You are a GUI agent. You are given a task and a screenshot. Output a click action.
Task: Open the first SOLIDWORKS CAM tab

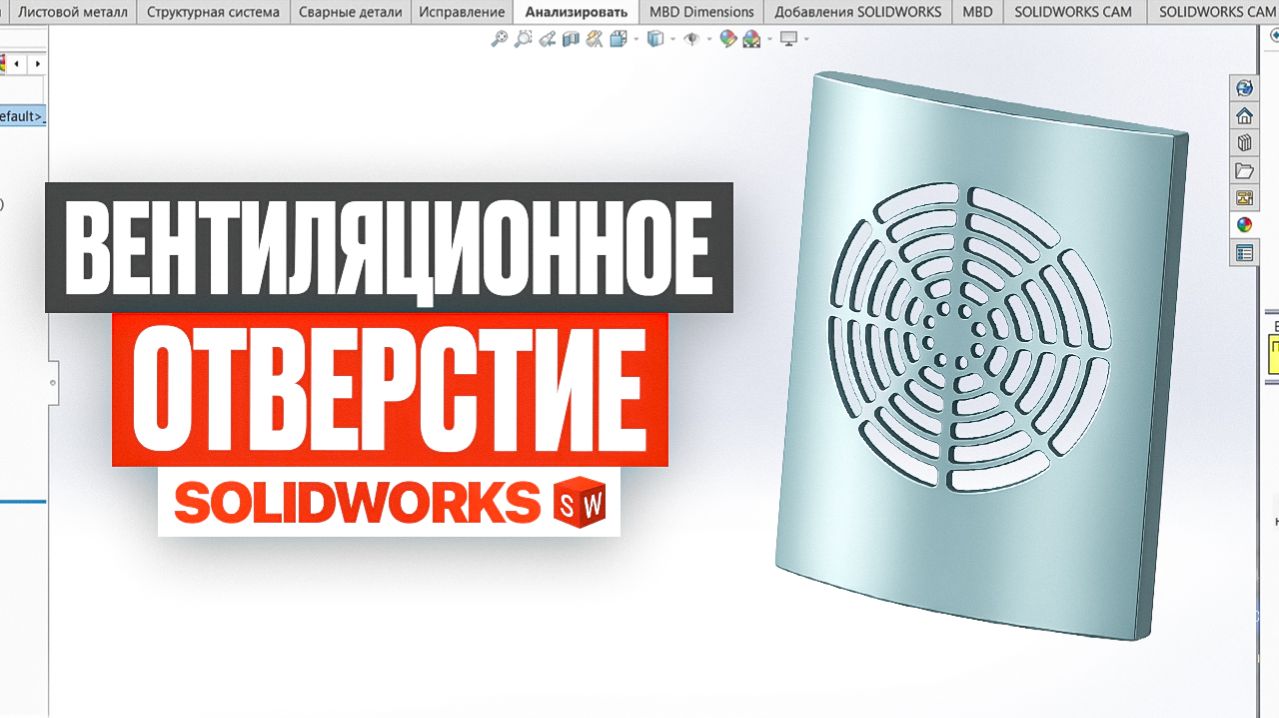(1073, 12)
